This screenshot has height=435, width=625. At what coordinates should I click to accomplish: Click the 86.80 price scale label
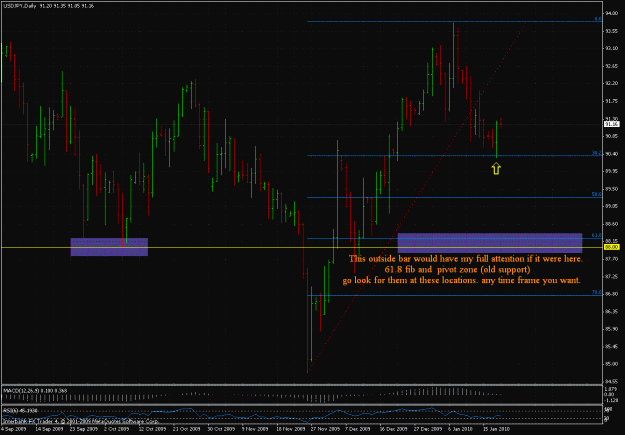pyautogui.click(x=611, y=294)
